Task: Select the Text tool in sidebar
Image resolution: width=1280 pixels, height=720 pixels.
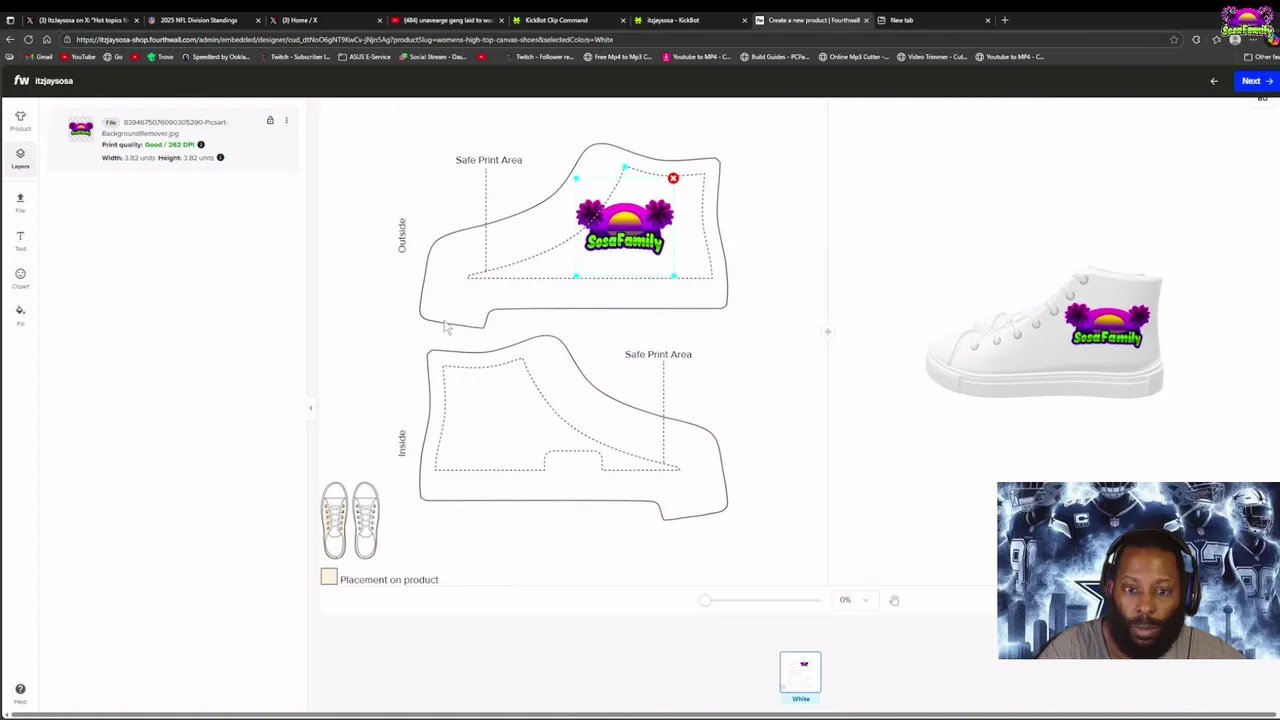Action: 20,240
